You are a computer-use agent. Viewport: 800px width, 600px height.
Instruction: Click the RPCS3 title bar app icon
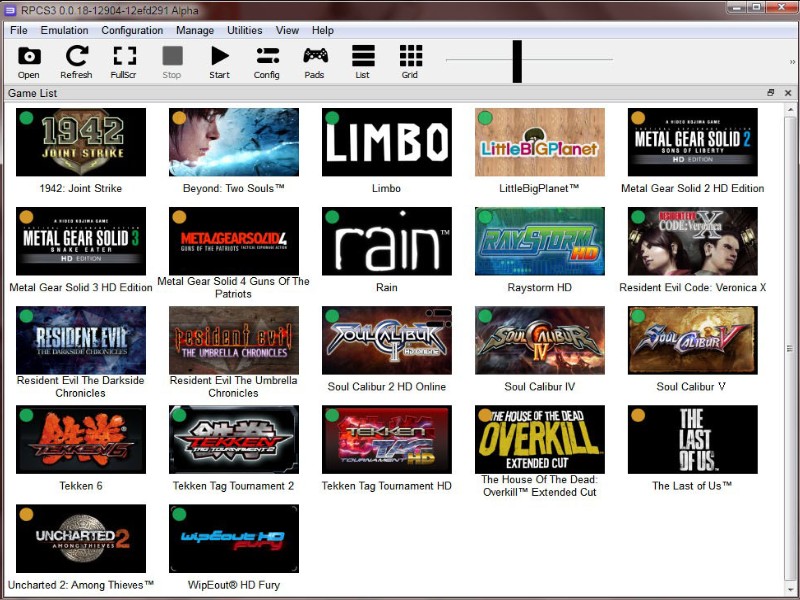point(10,10)
